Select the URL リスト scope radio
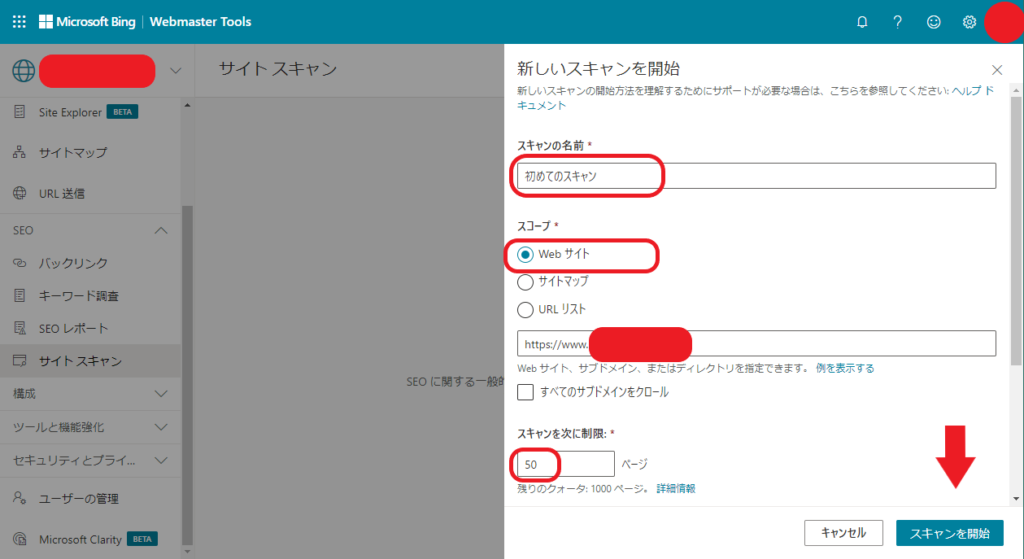This screenshot has height=559, width=1024. (x=525, y=310)
